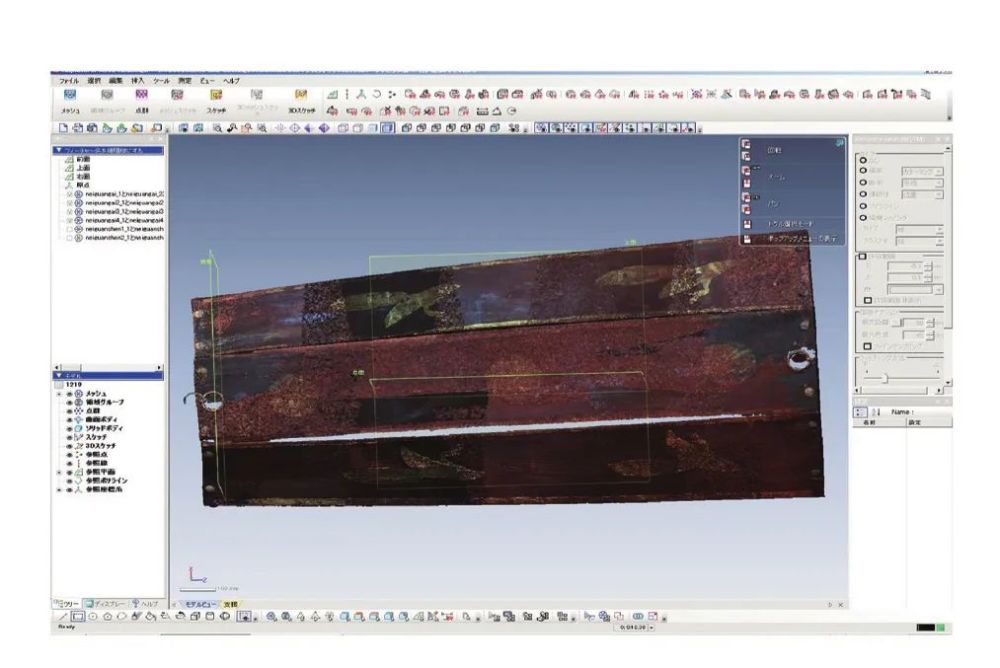The width and height of the screenshot is (1000, 668).
Task: Hide ソリッドボディ using its eye icon
Action: coord(70,429)
